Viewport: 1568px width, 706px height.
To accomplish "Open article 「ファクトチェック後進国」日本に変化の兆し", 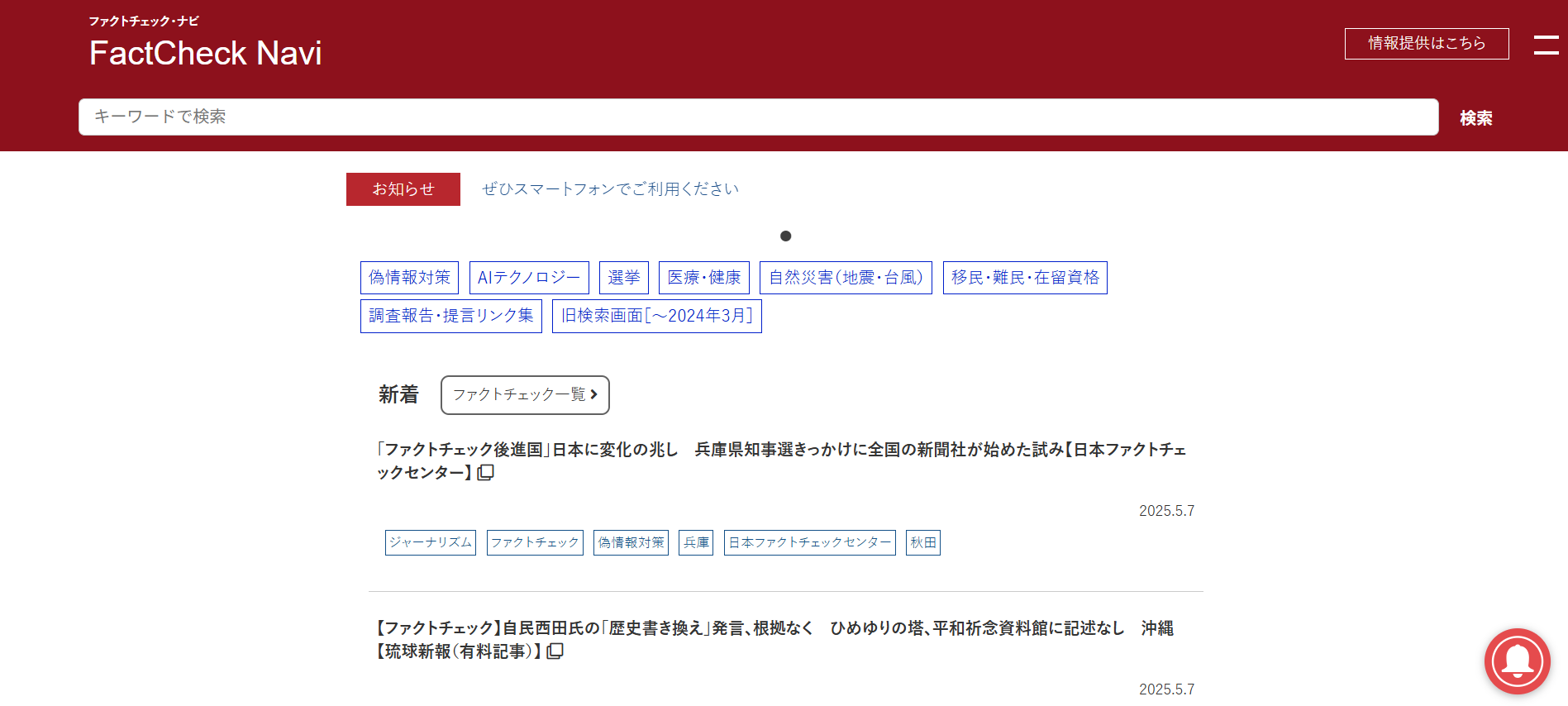I will coord(781,461).
